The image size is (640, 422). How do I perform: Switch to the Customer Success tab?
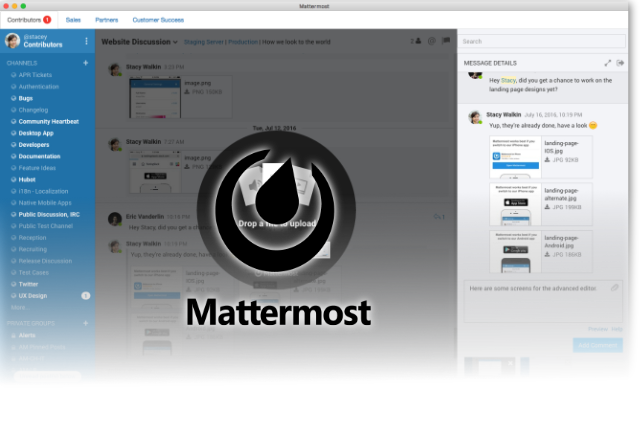[x=158, y=20]
